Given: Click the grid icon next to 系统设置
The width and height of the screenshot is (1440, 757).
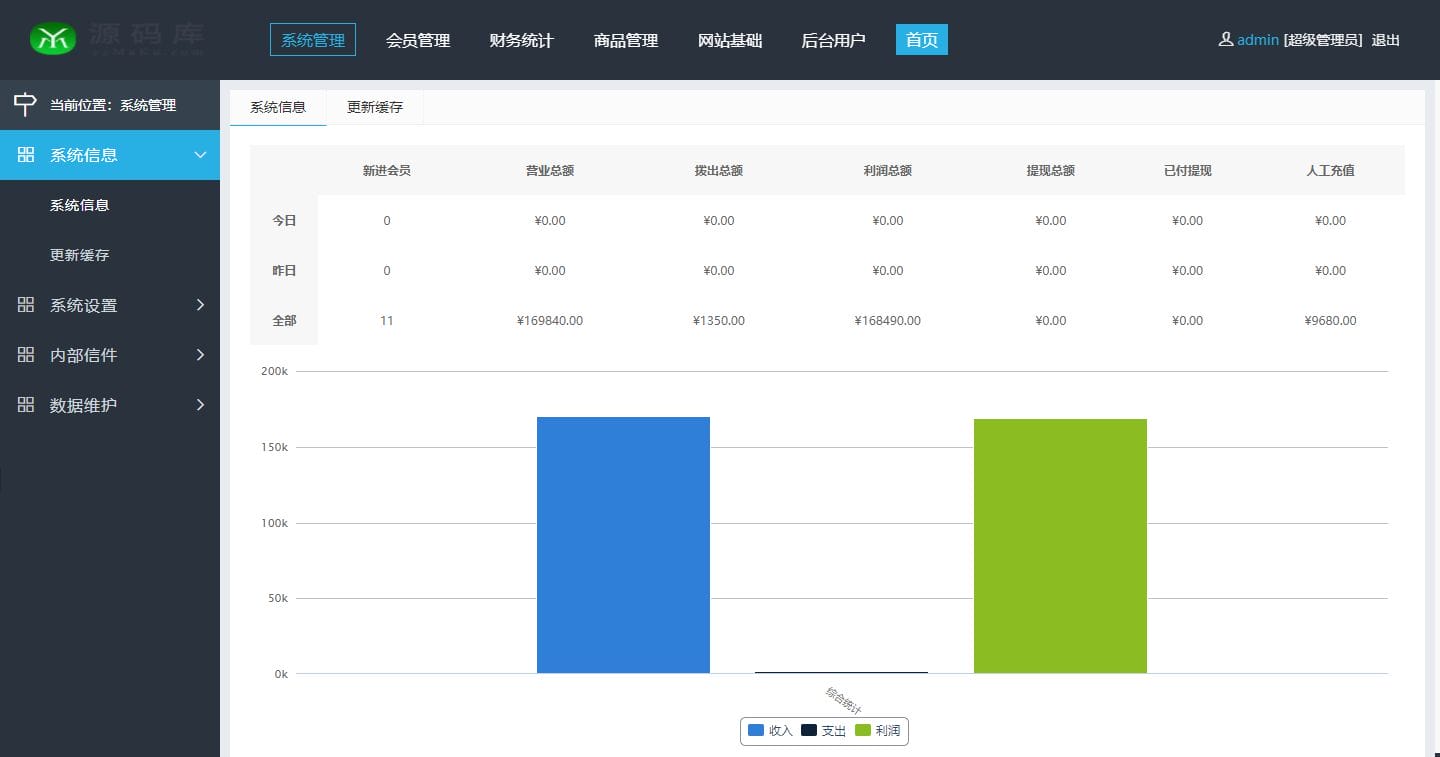Looking at the screenshot, I should 26,305.
